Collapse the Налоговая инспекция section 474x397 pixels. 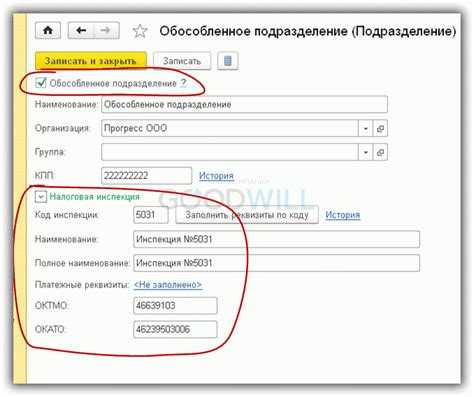tap(41, 197)
